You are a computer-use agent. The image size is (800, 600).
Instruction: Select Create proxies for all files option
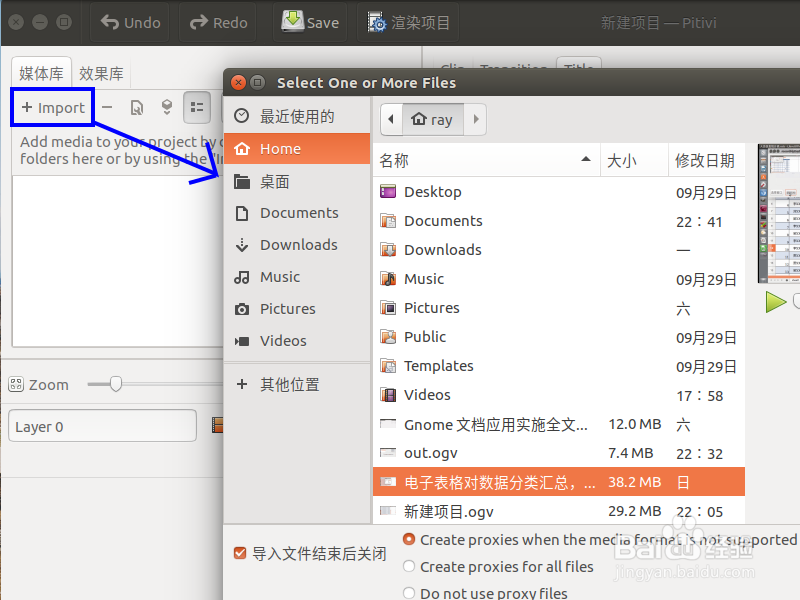[x=409, y=566]
